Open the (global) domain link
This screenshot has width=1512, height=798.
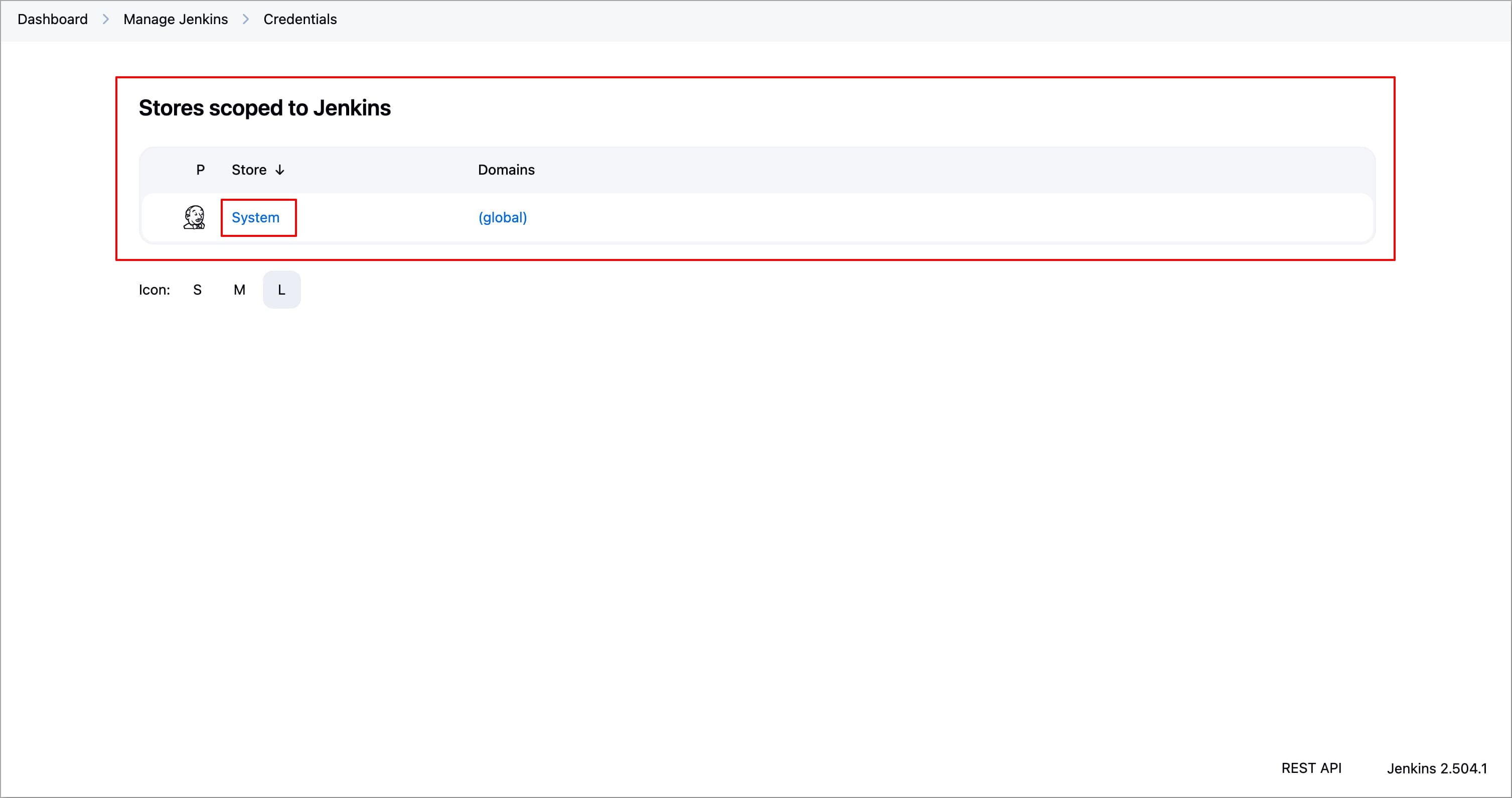(503, 217)
